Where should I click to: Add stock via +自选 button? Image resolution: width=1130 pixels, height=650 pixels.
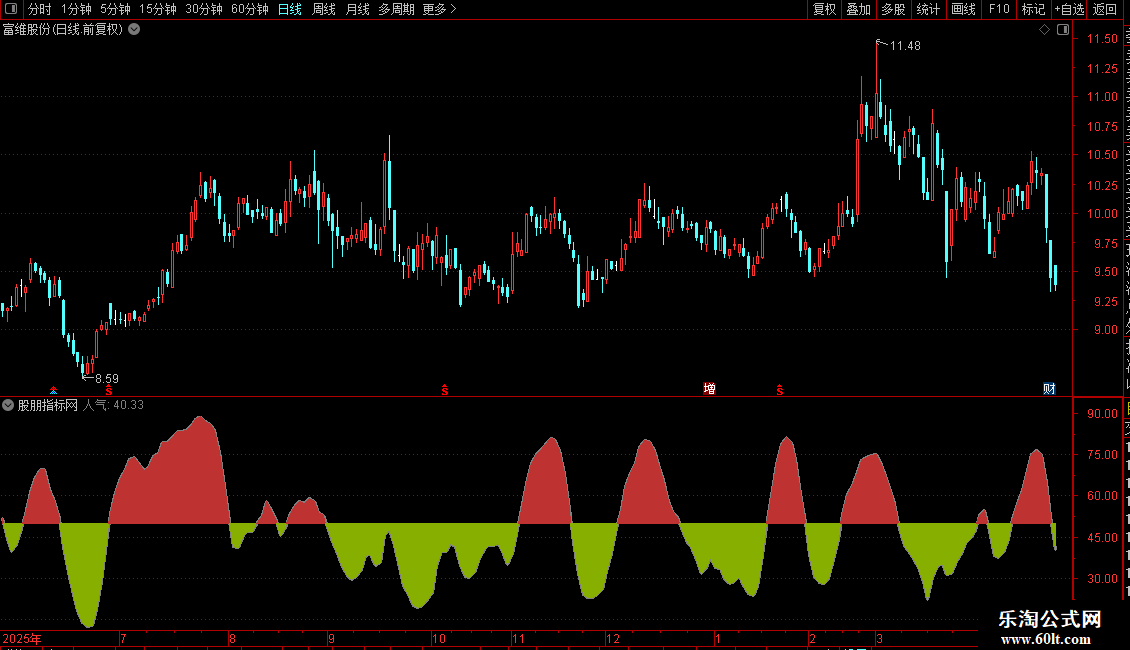click(1069, 9)
